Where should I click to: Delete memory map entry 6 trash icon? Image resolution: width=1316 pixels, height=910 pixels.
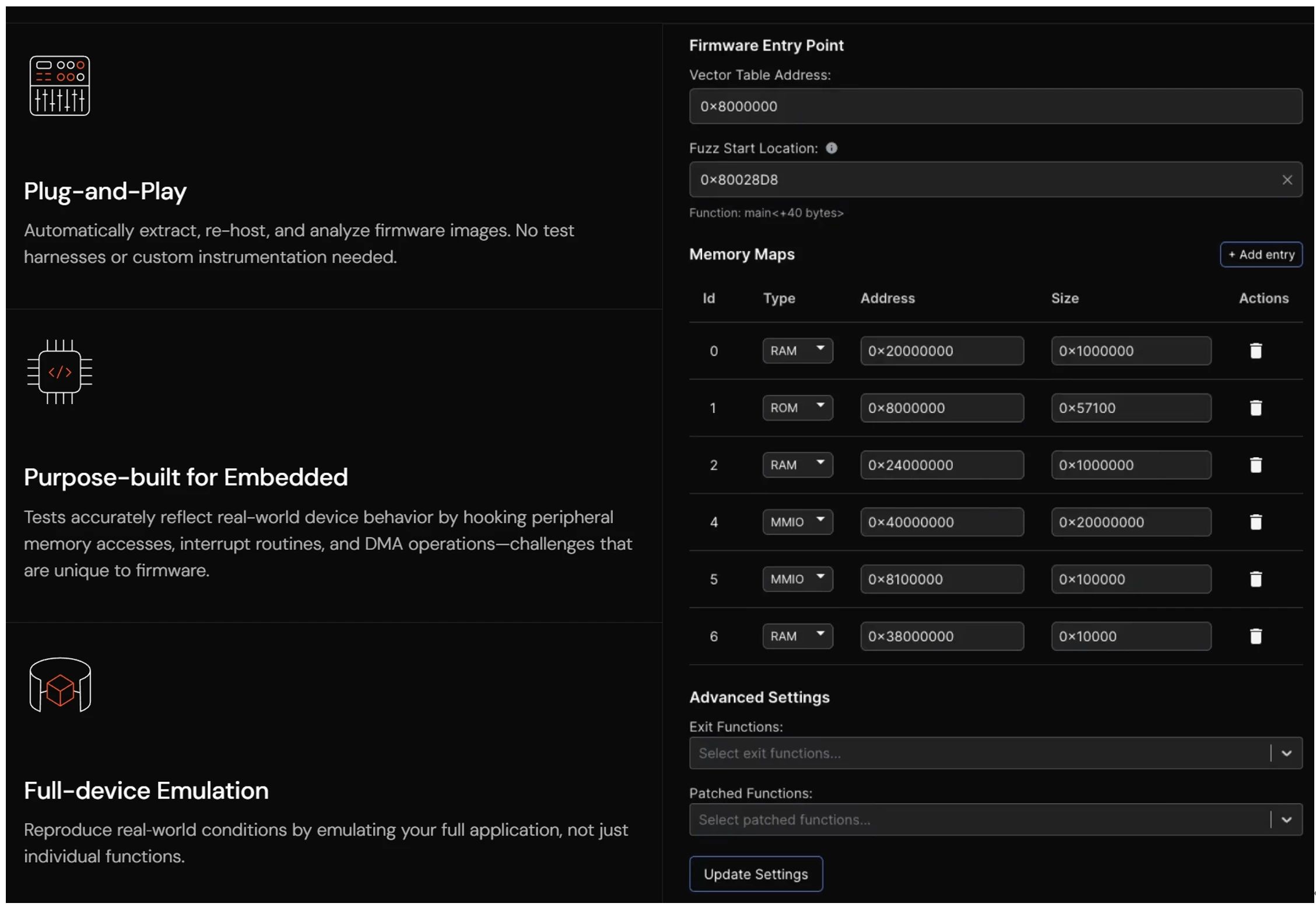tap(1255, 636)
